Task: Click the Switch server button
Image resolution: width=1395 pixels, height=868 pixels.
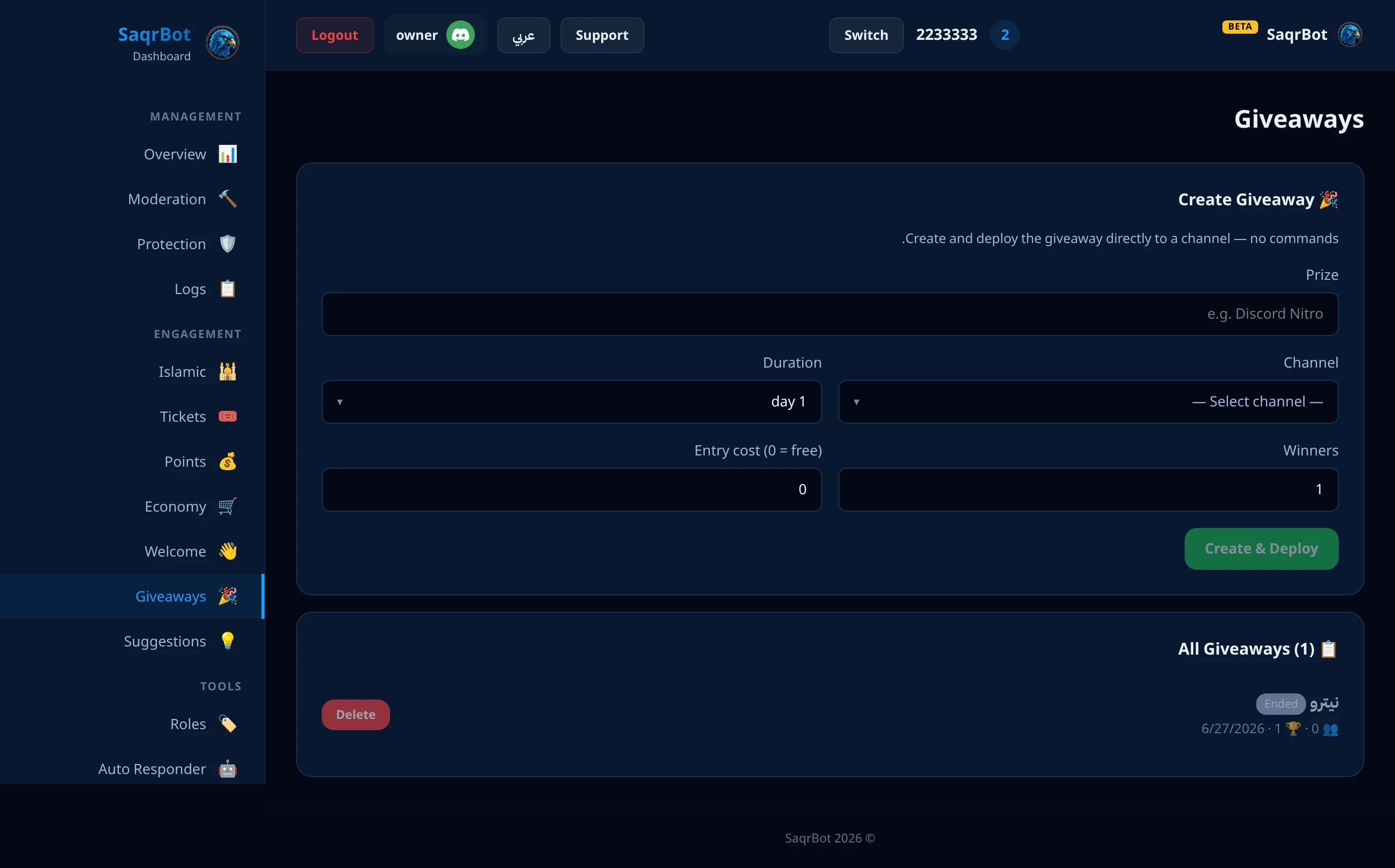Action: point(865,35)
